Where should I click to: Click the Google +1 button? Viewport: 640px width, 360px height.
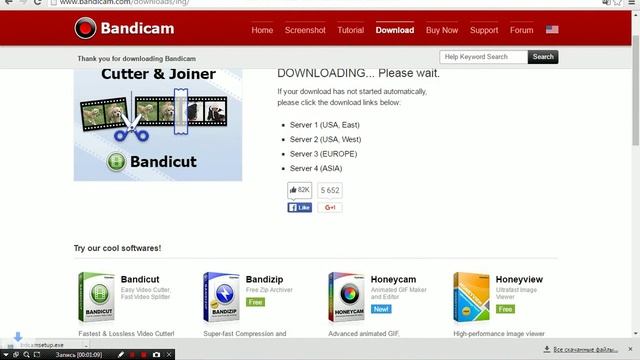point(330,207)
